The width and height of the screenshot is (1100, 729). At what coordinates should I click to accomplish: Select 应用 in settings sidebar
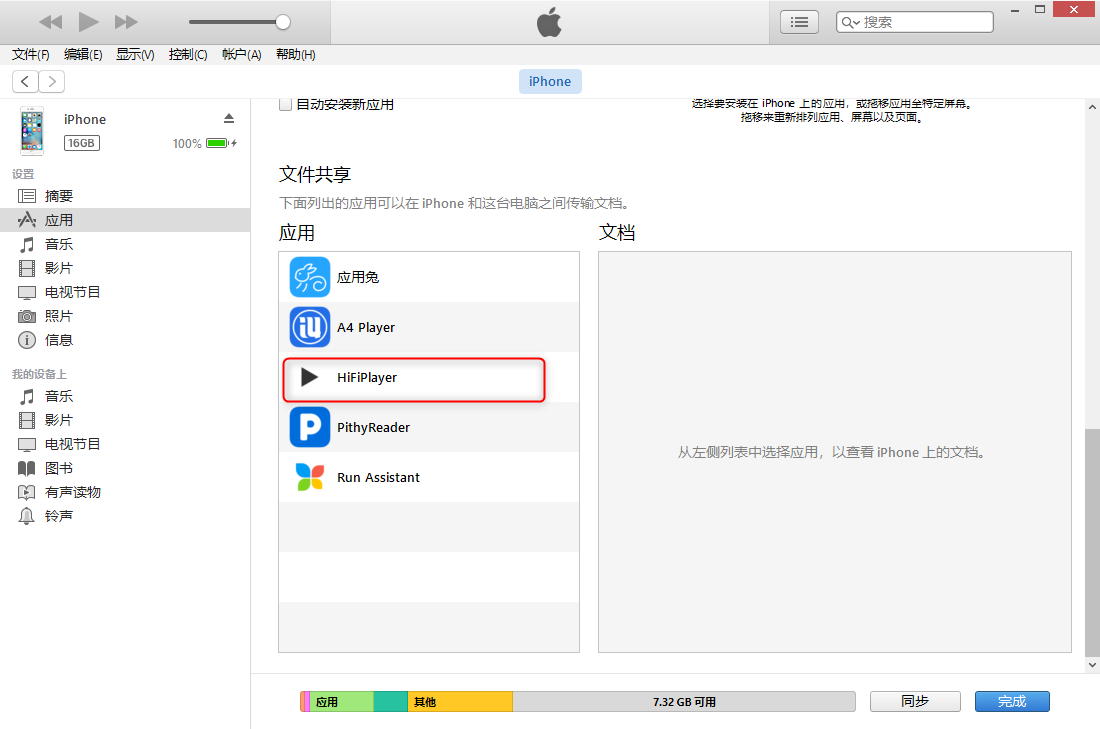[x=125, y=220]
